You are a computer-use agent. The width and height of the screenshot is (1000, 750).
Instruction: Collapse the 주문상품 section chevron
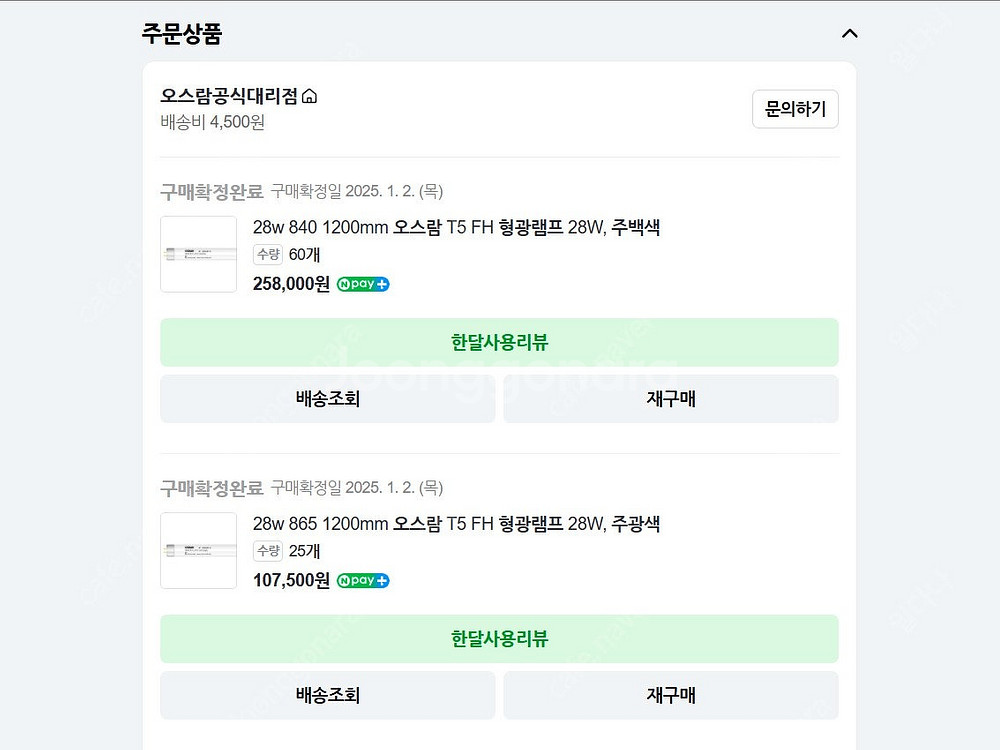tap(849, 33)
